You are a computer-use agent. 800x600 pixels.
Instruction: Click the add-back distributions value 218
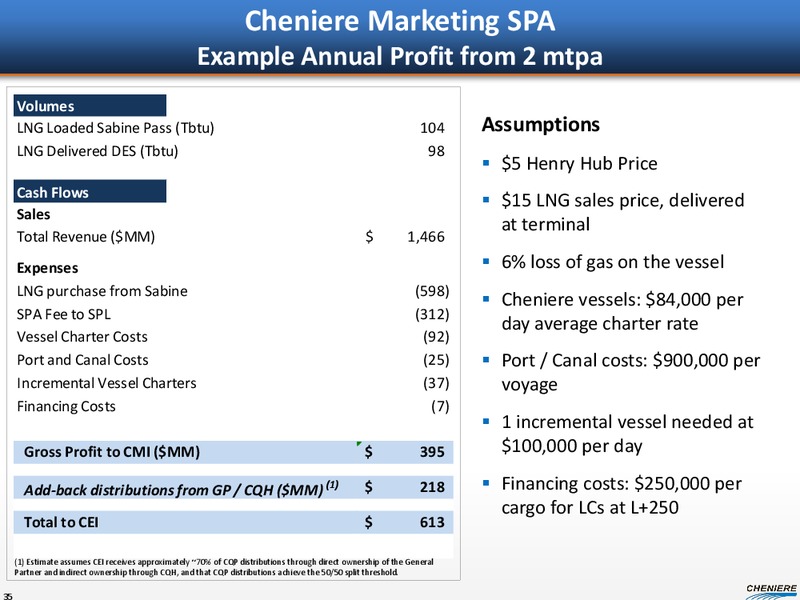[432, 487]
